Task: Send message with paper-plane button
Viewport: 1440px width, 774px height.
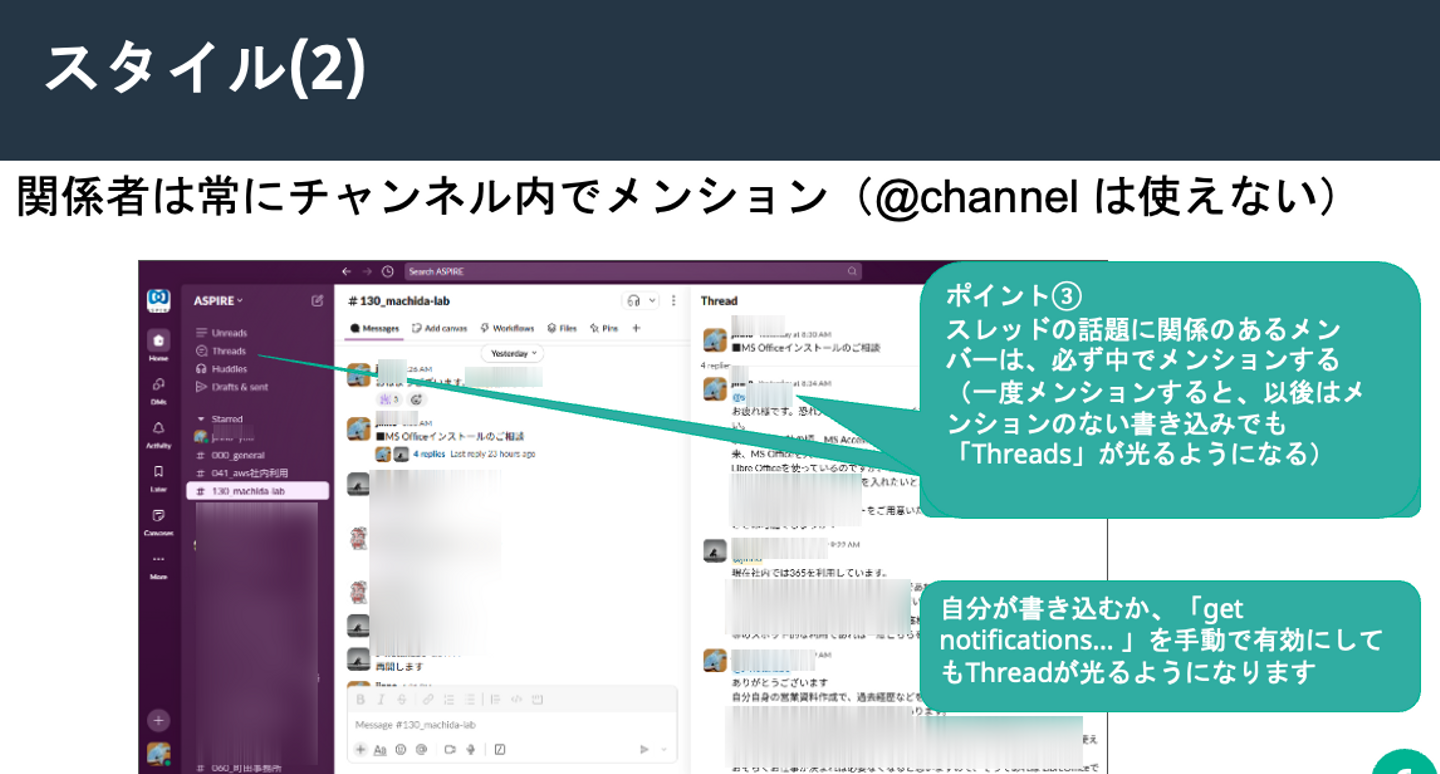Action: click(x=645, y=749)
